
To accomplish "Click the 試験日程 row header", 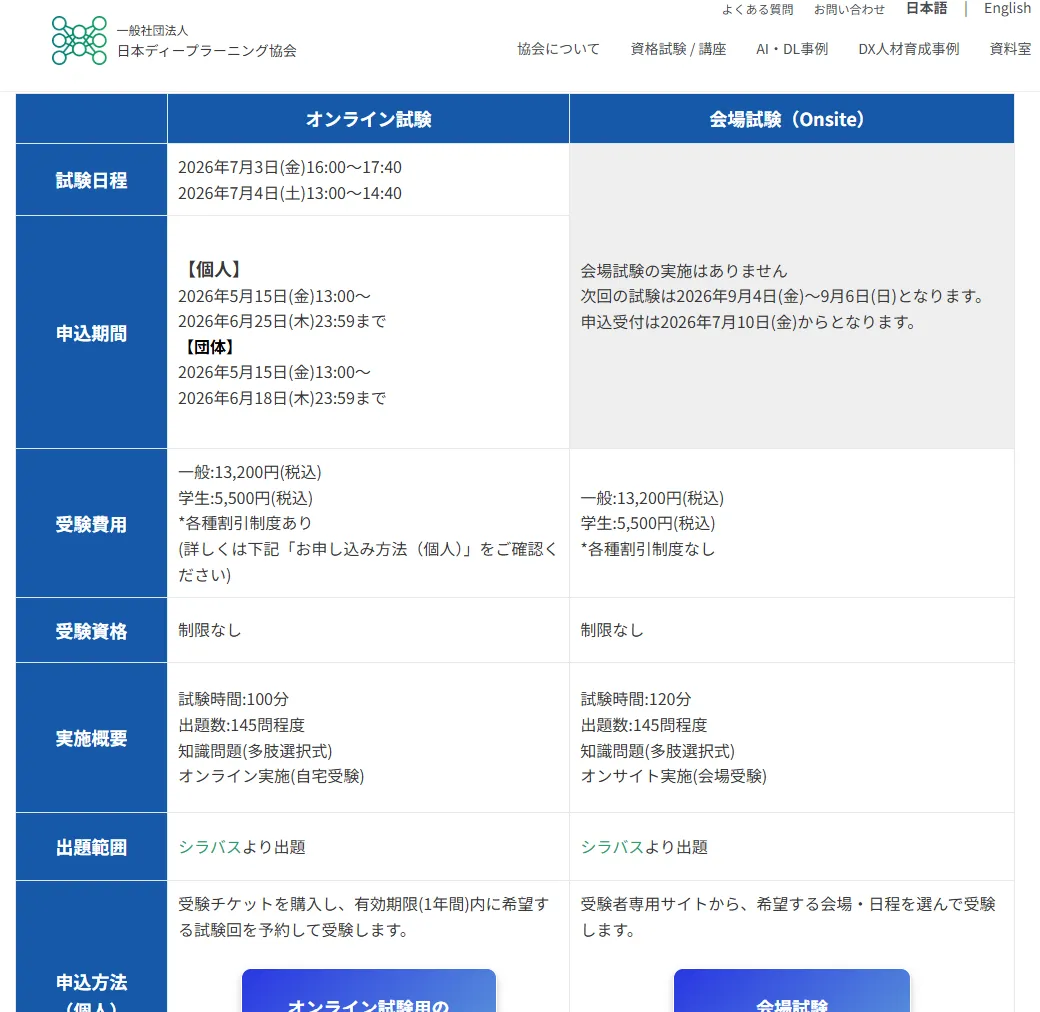I will (x=92, y=180).
